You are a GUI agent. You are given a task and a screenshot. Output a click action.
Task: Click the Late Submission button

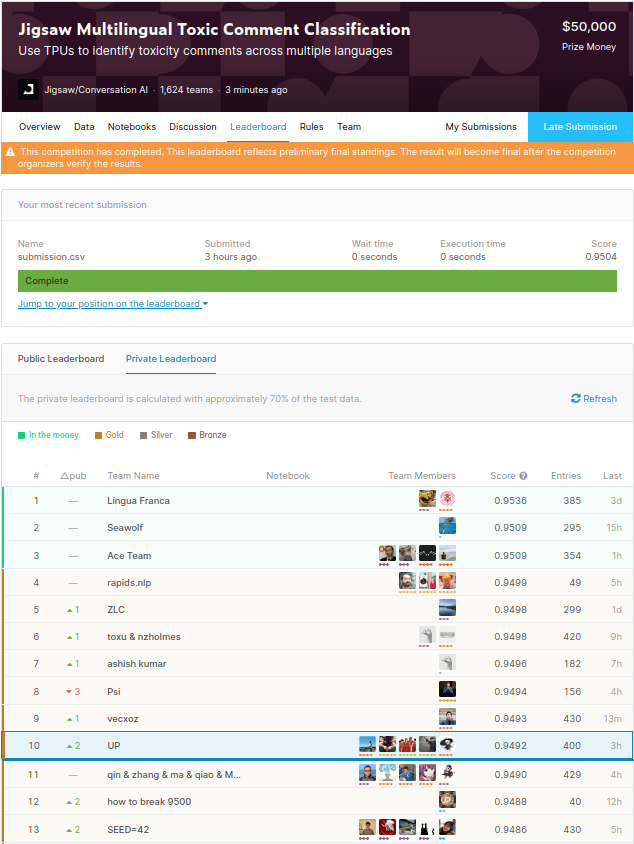coord(580,127)
